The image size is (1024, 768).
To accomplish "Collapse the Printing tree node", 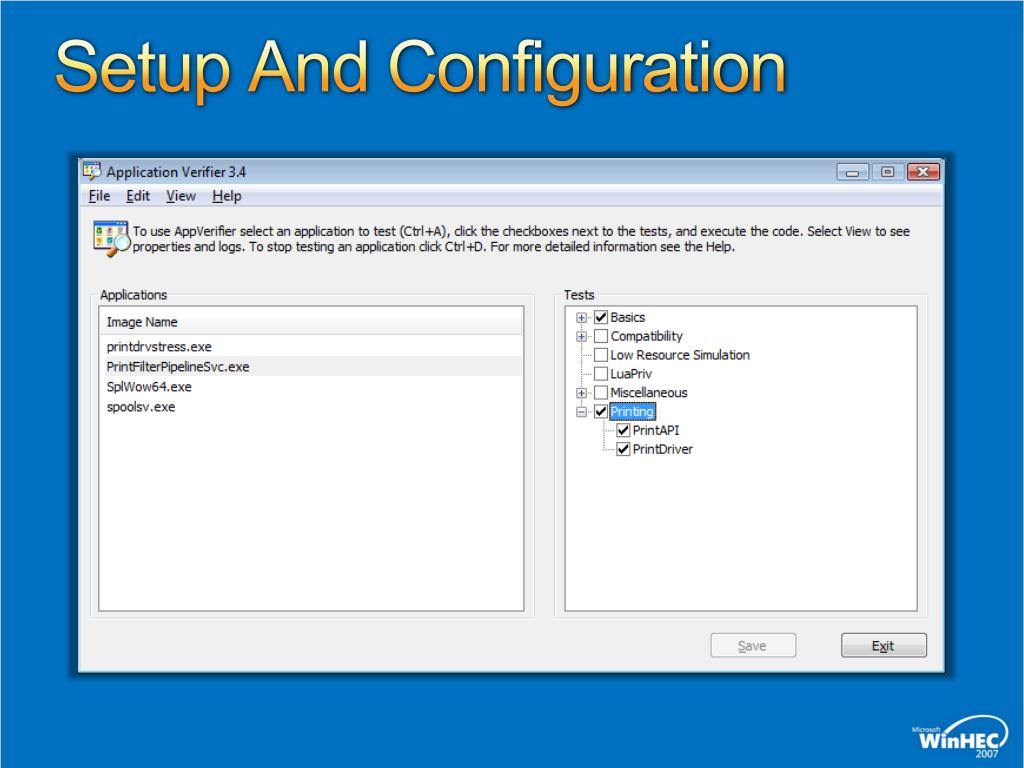I will [581, 412].
